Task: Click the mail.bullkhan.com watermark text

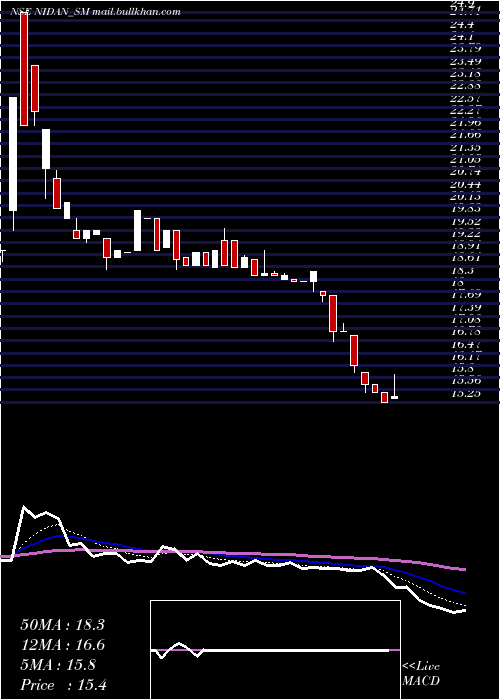Action: pos(137,12)
